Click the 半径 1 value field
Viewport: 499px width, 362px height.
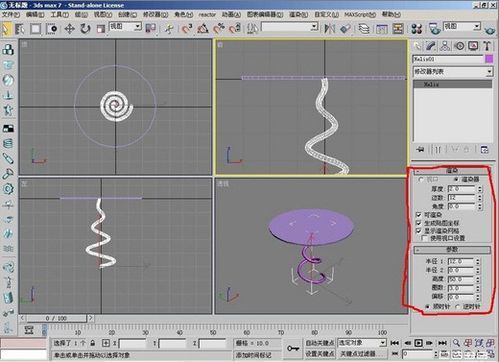(x=461, y=261)
